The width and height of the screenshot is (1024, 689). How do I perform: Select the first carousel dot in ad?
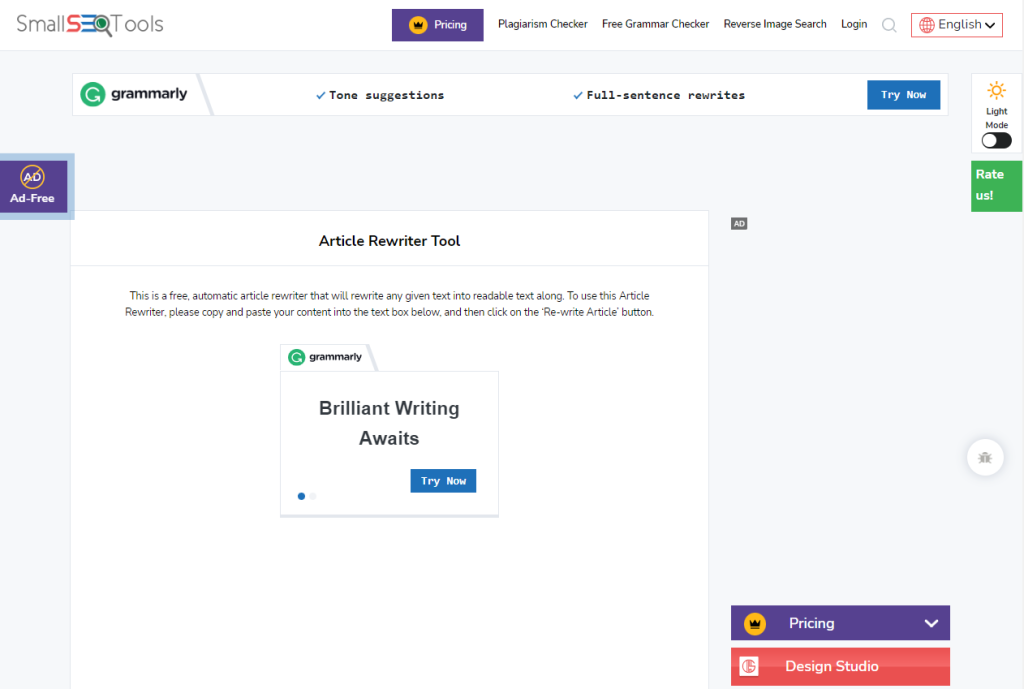[x=301, y=496]
